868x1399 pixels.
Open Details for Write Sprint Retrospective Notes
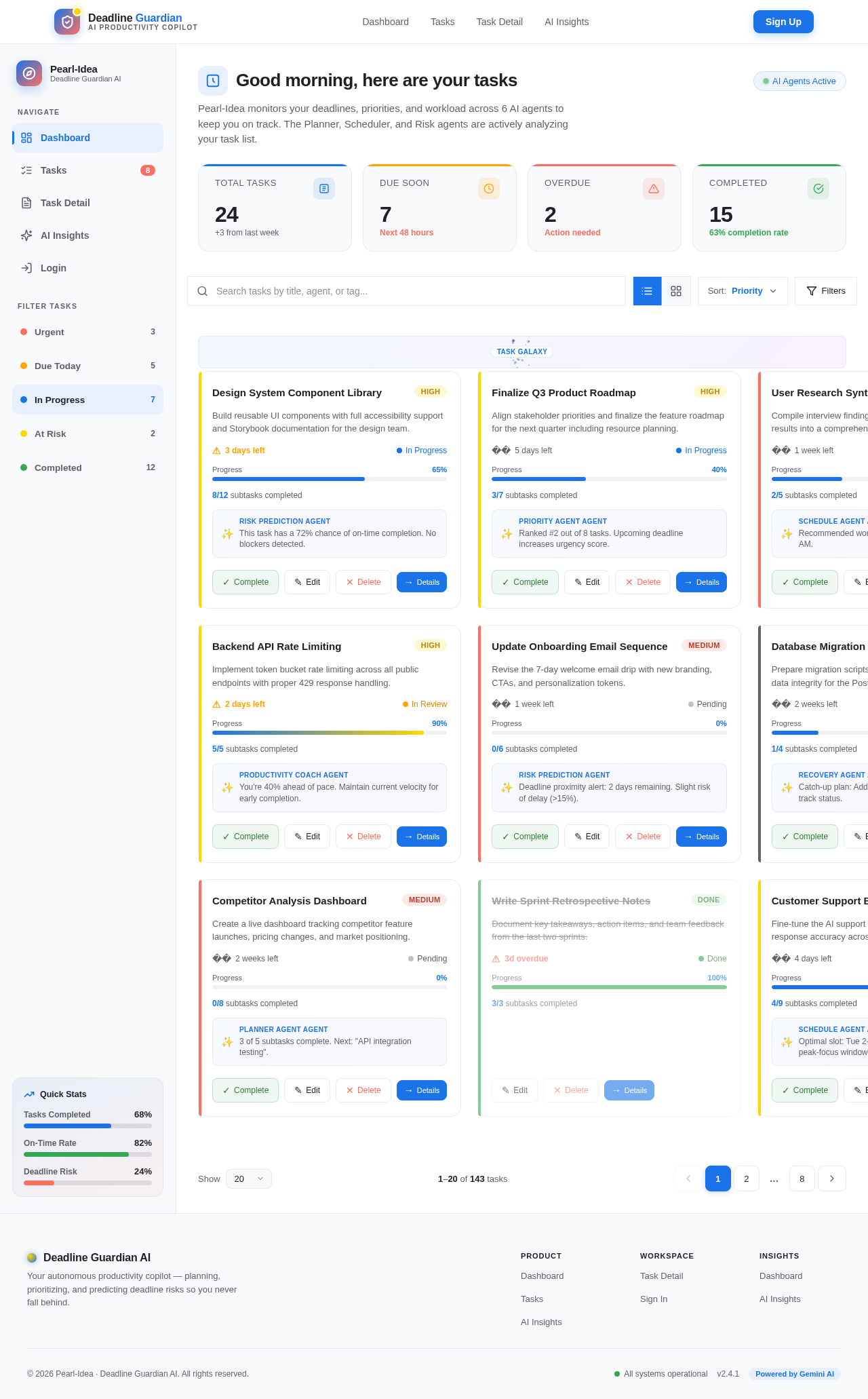(629, 1090)
